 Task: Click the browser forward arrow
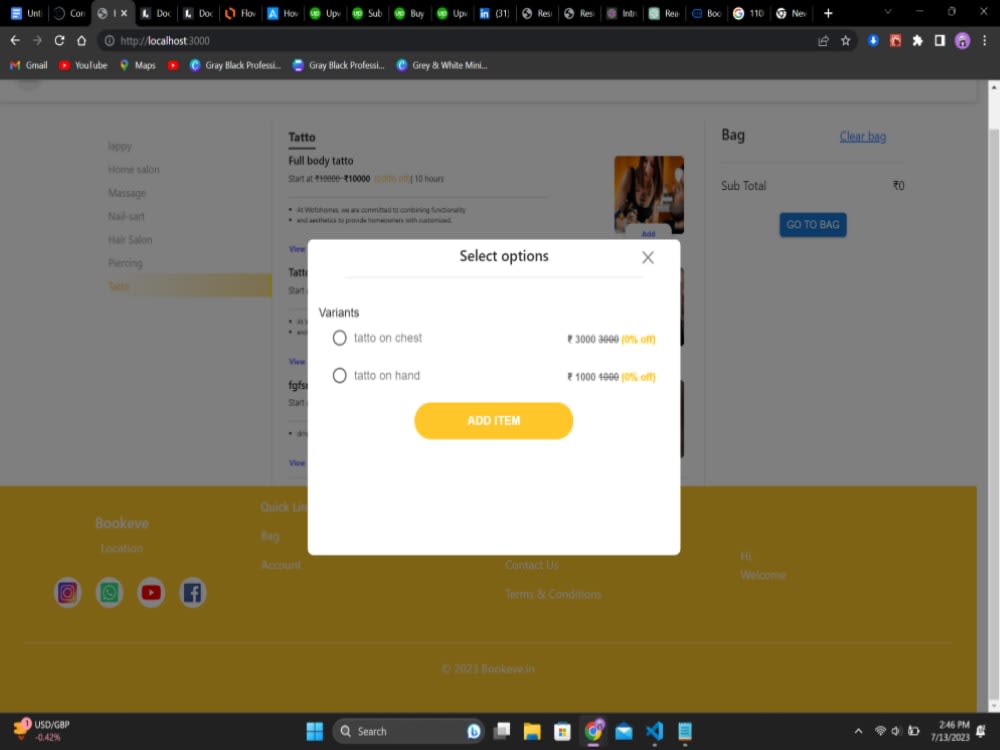pos(37,41)
